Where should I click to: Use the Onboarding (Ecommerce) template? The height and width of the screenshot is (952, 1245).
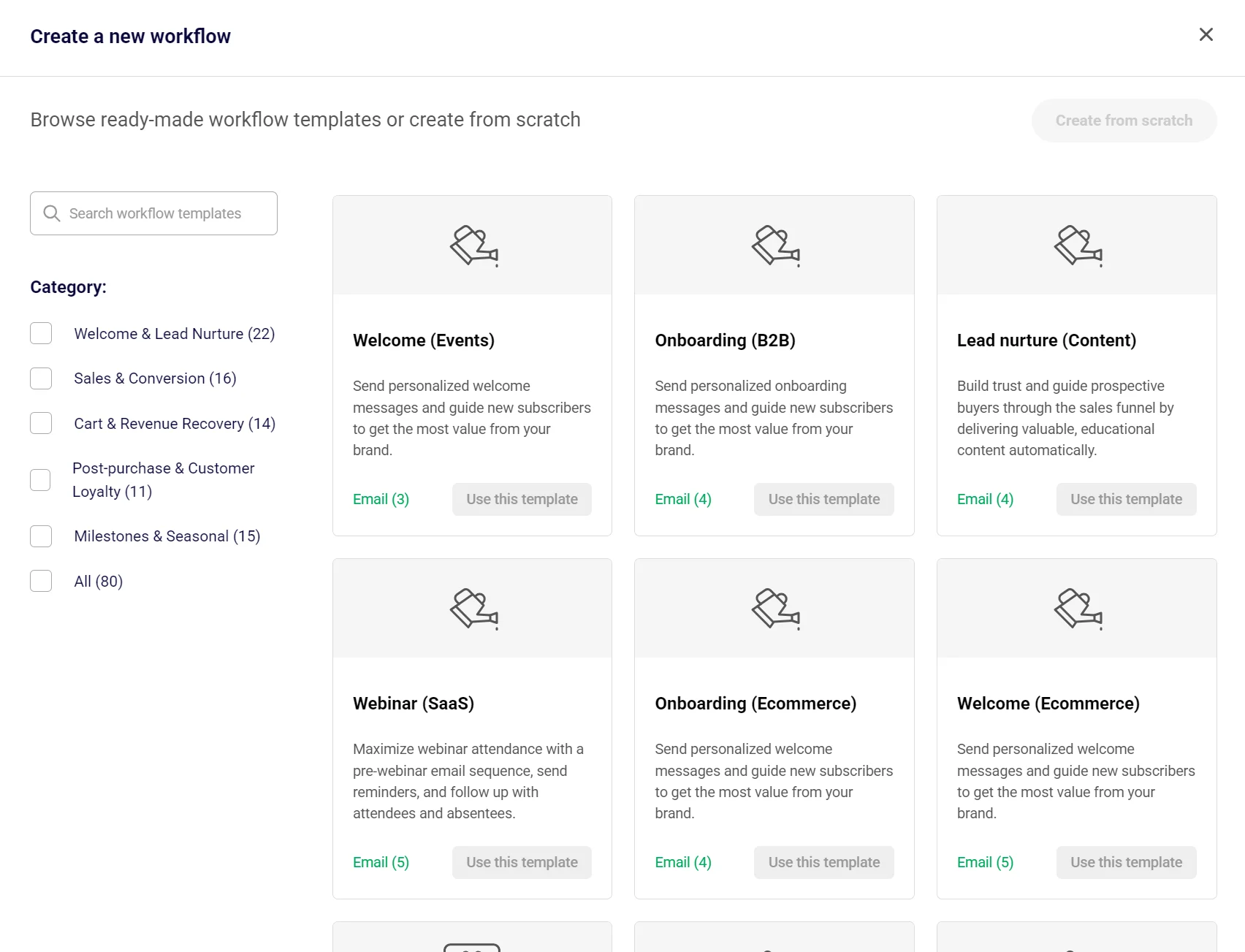(x=824, y=862)
